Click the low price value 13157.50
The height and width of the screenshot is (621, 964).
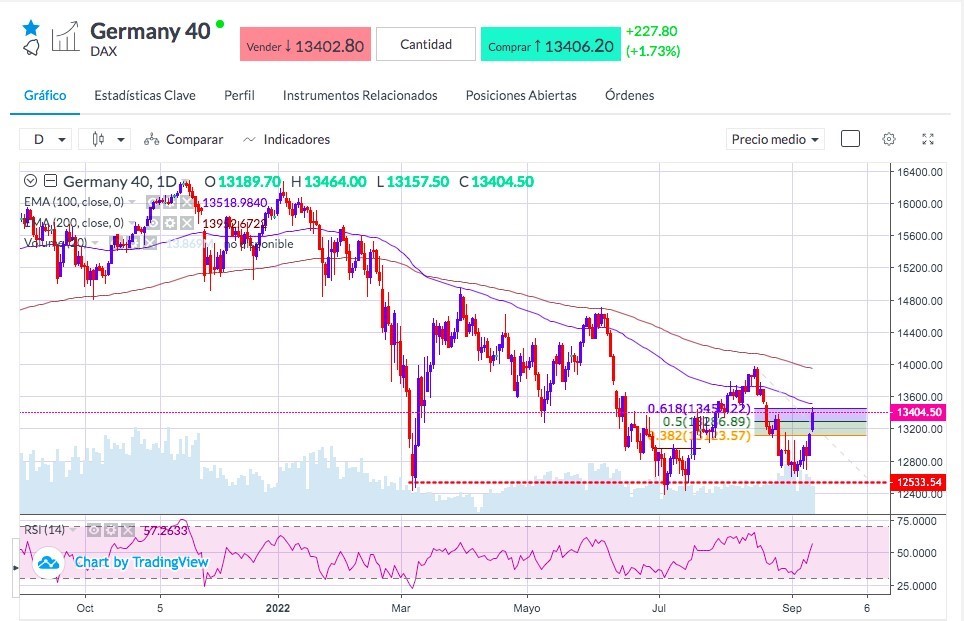point(417,181)
